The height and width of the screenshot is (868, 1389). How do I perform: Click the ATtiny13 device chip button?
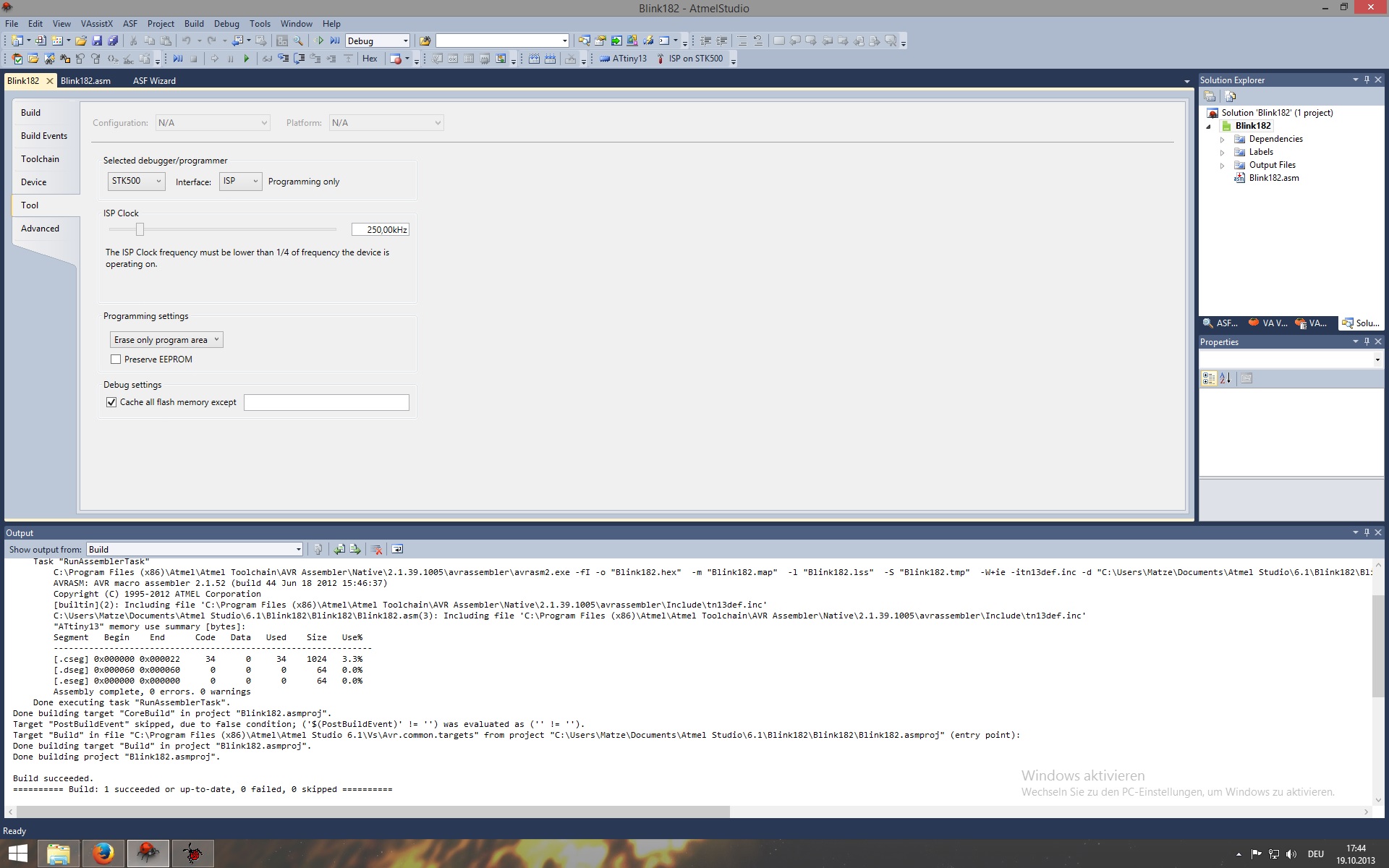[x=624, y=59]
